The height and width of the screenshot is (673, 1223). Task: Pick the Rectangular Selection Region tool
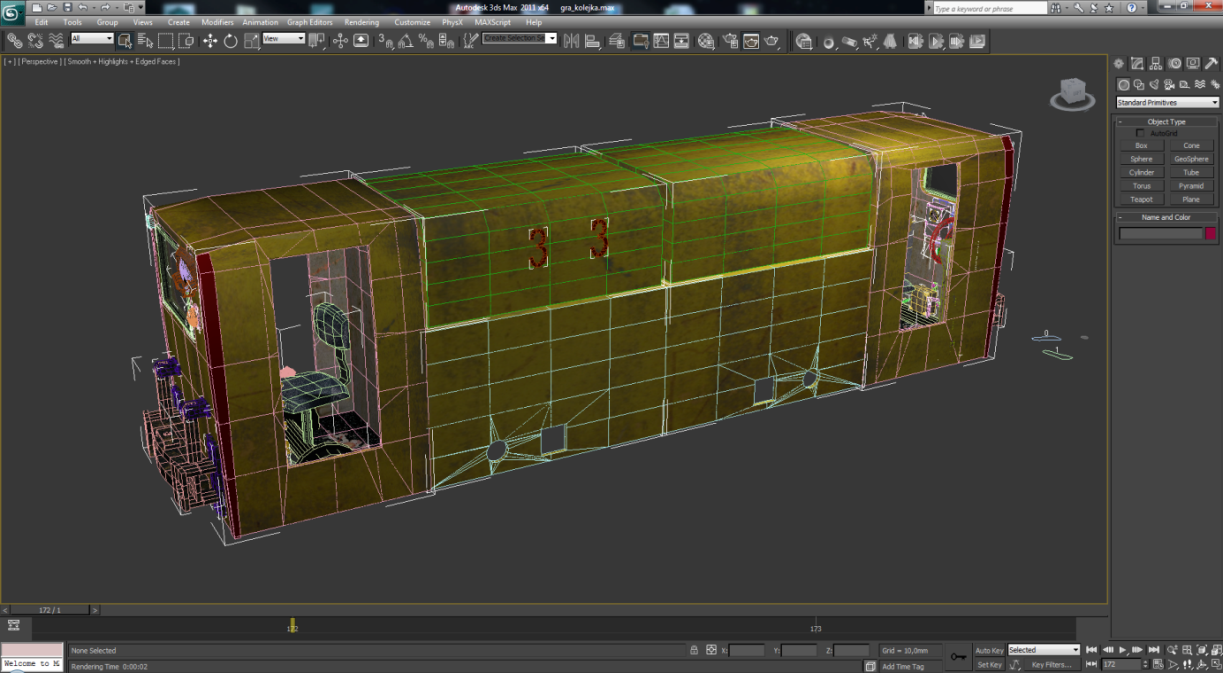(x=166, y=41)
